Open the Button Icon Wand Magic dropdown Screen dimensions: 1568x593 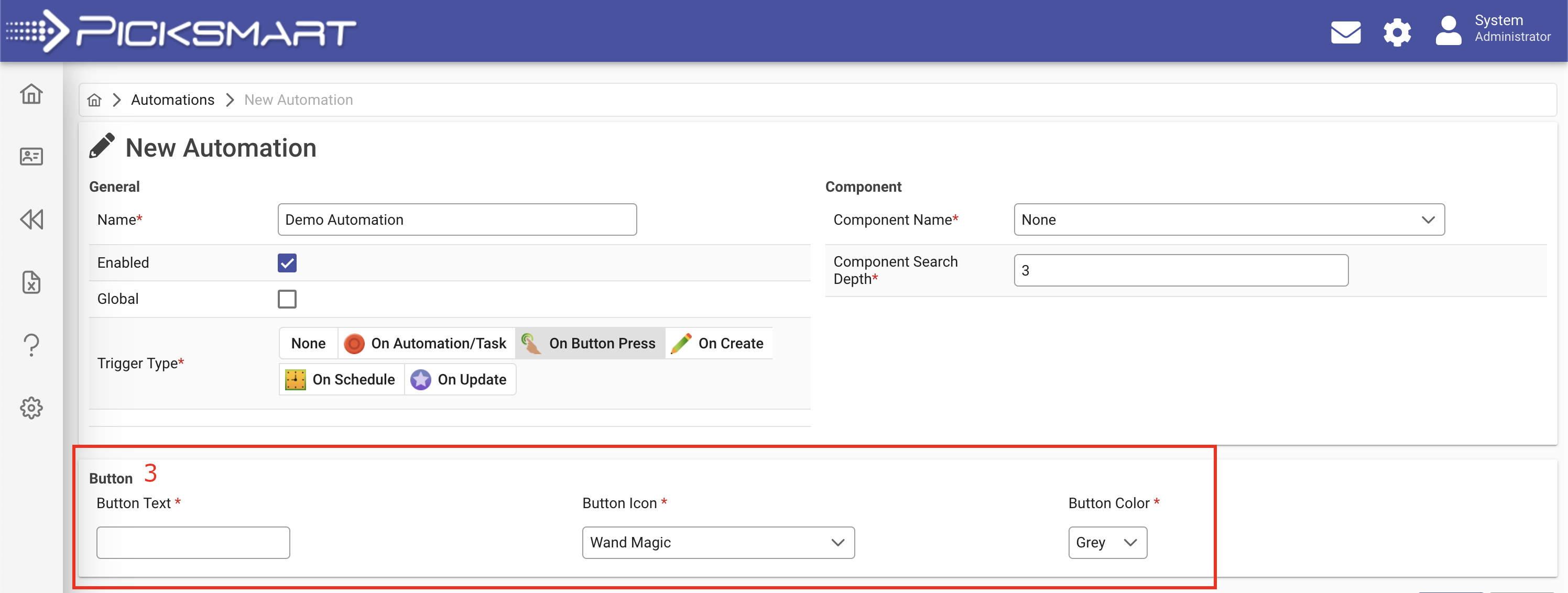click(x=717, y=542)
